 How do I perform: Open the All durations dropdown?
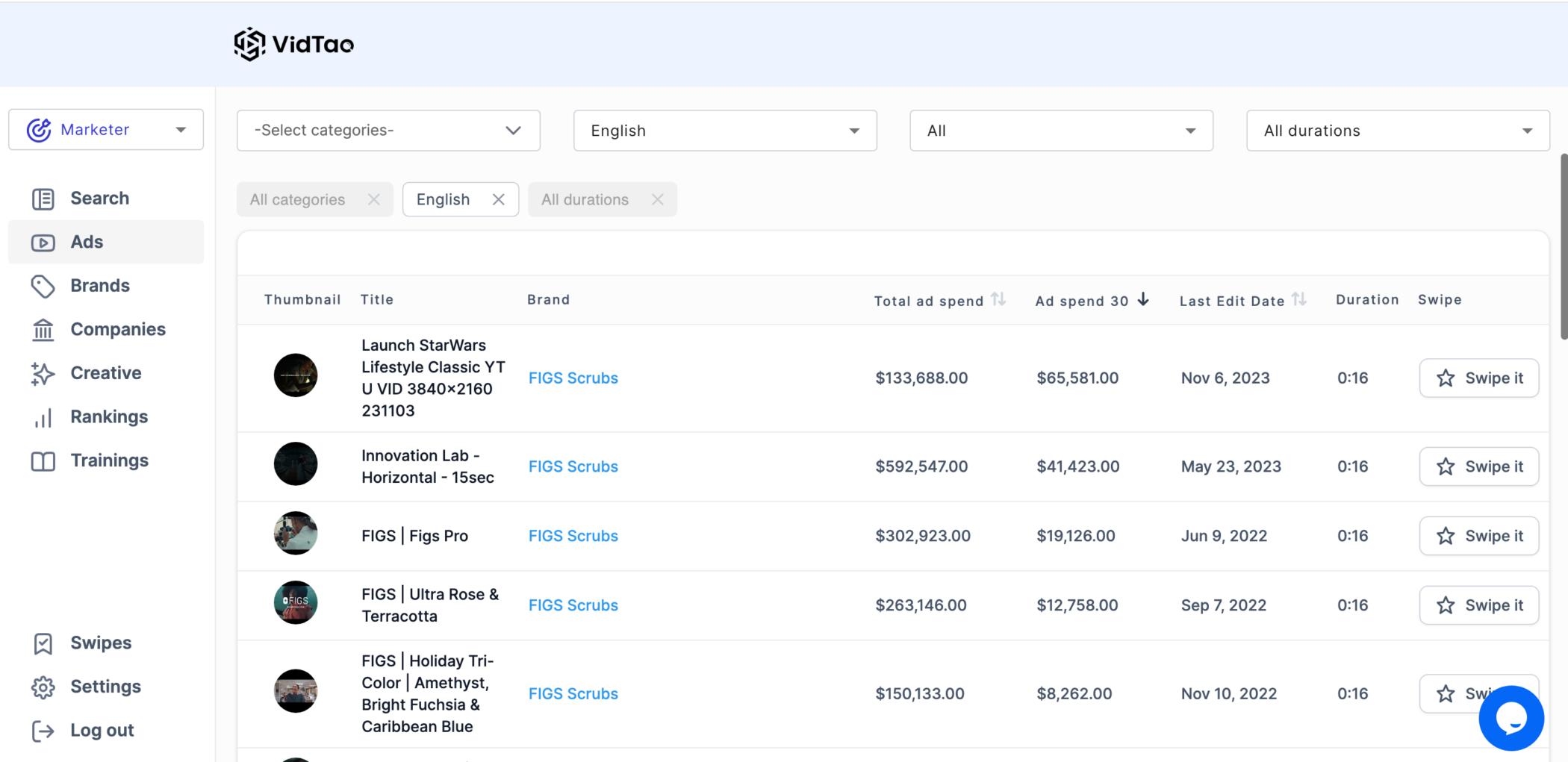[1398, 131]
